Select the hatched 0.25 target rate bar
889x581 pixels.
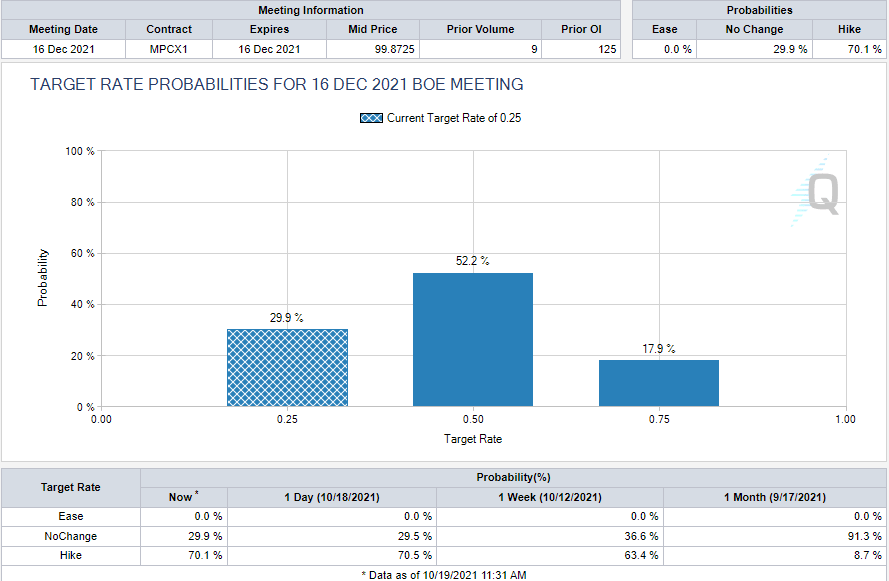coord(287,367)
